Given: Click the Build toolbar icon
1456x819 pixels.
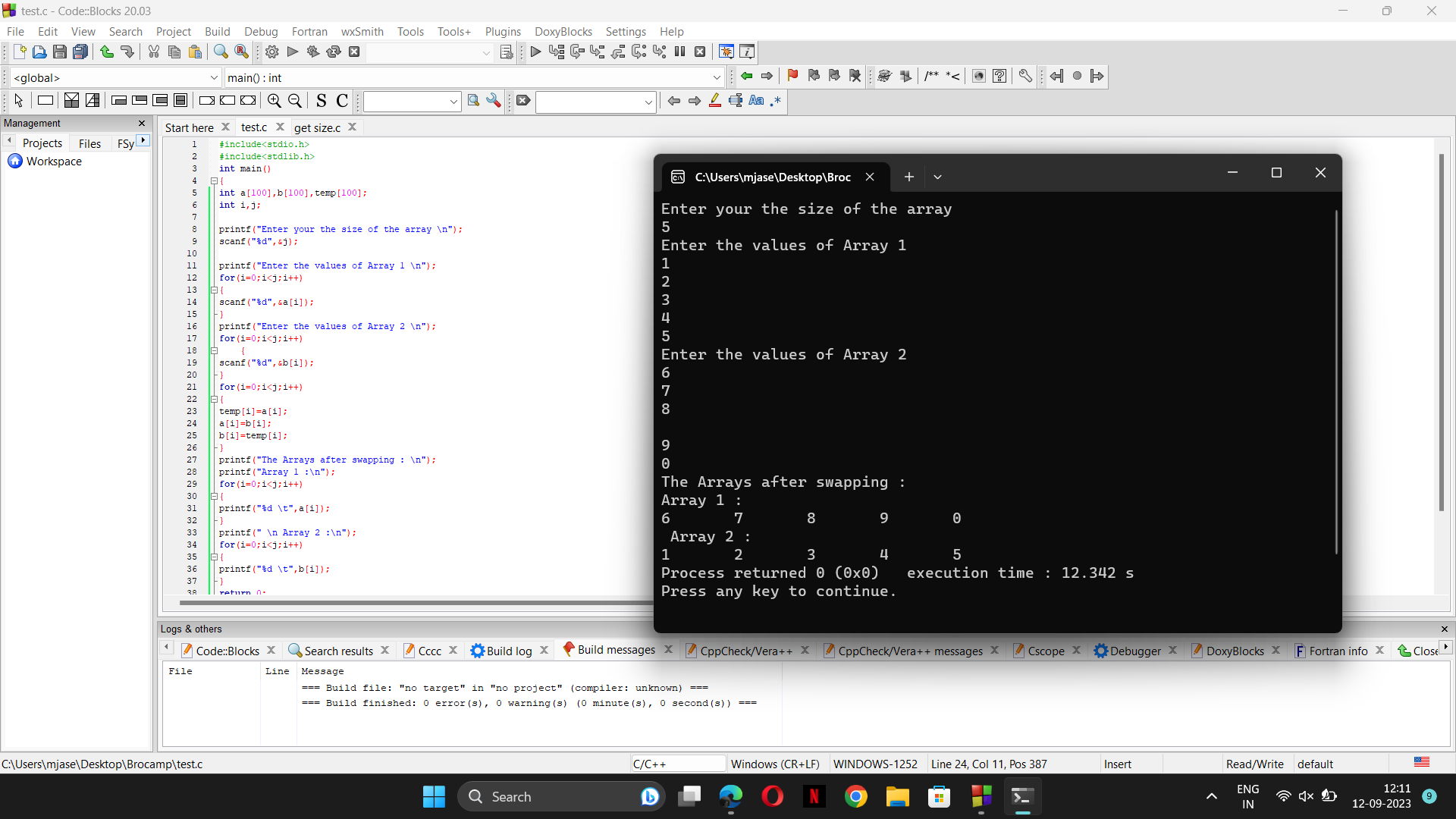Looking at the screenshot, I should pos(269,52).
